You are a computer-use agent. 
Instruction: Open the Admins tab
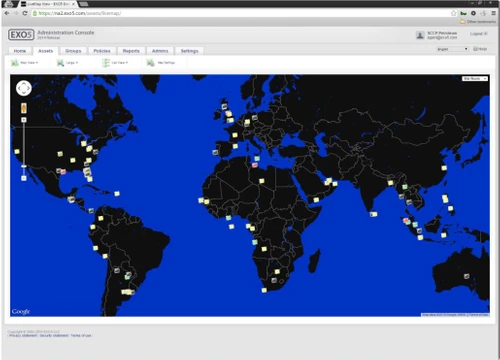[x=160, y=51]
